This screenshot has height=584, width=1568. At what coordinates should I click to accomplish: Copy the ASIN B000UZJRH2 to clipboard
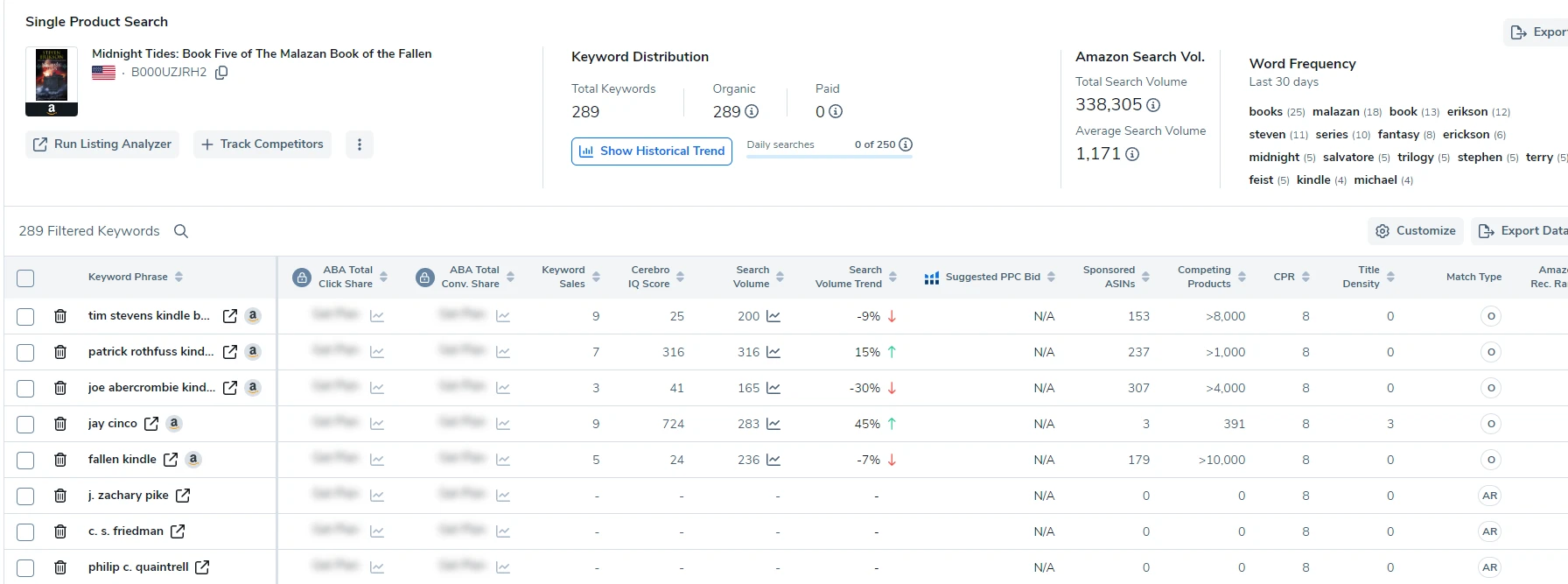pyautogui.click(x=221, y=73)
